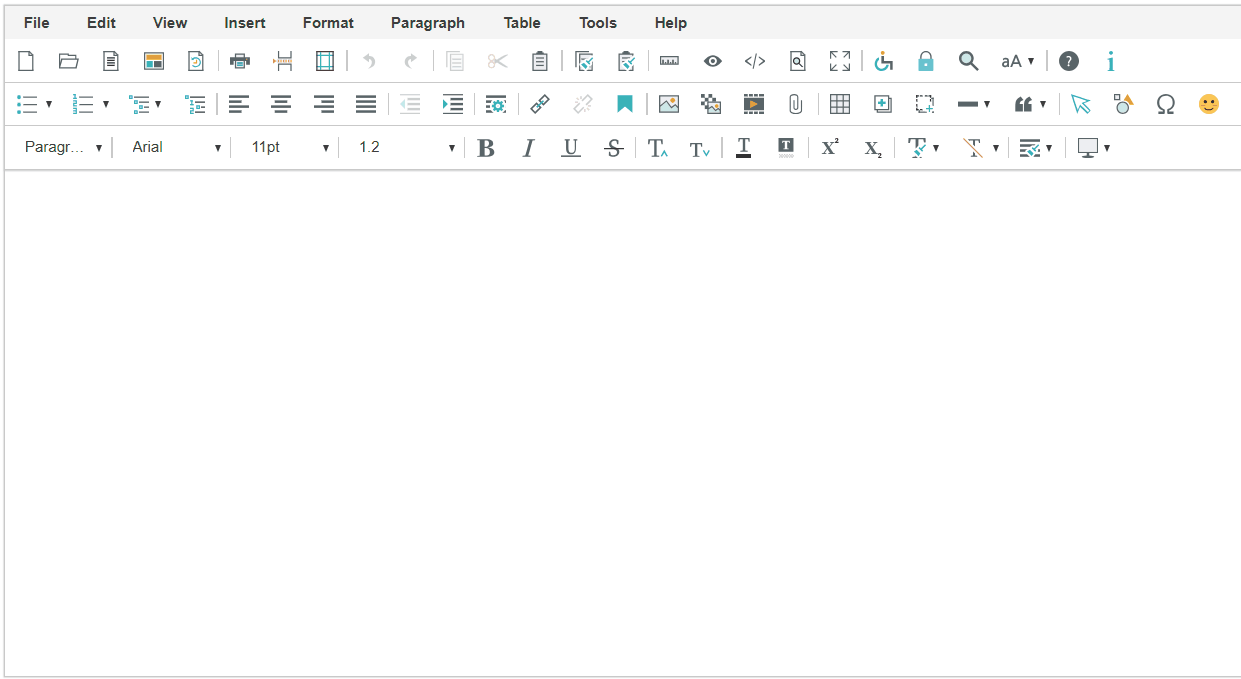Open find and replace with the magnifier

[968, 61]
